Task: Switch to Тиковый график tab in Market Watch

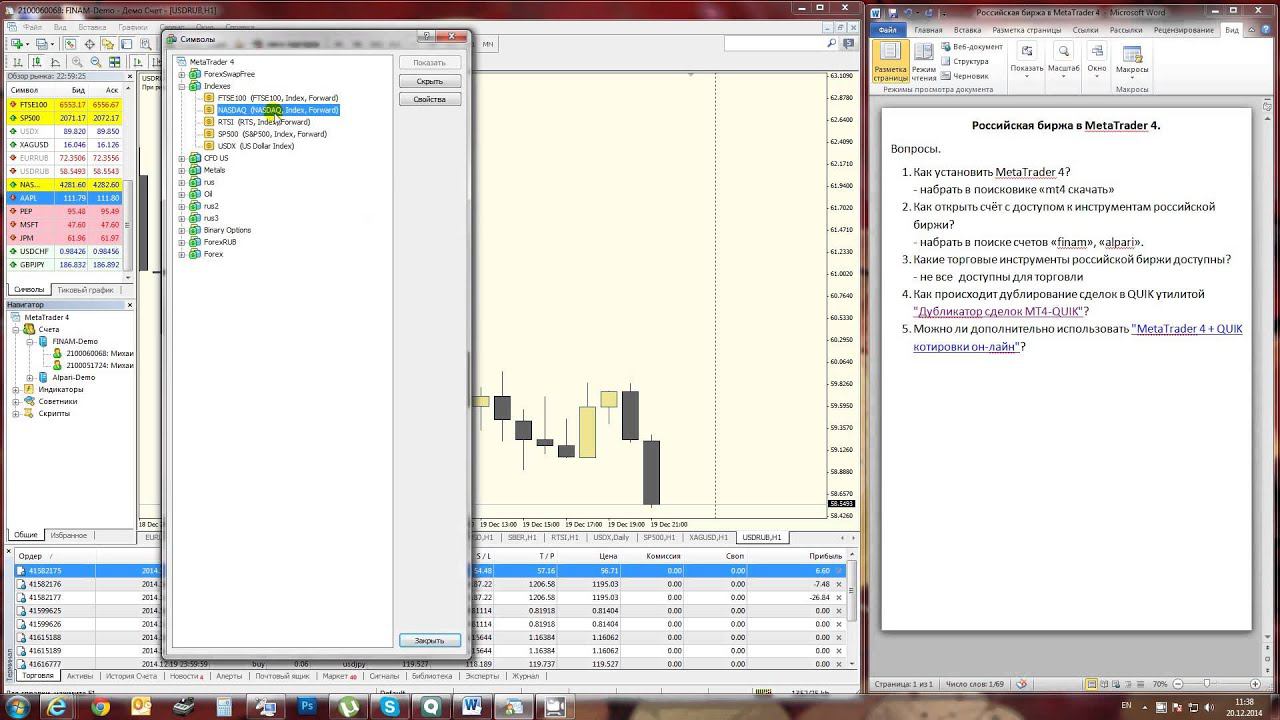Action: 86,290
